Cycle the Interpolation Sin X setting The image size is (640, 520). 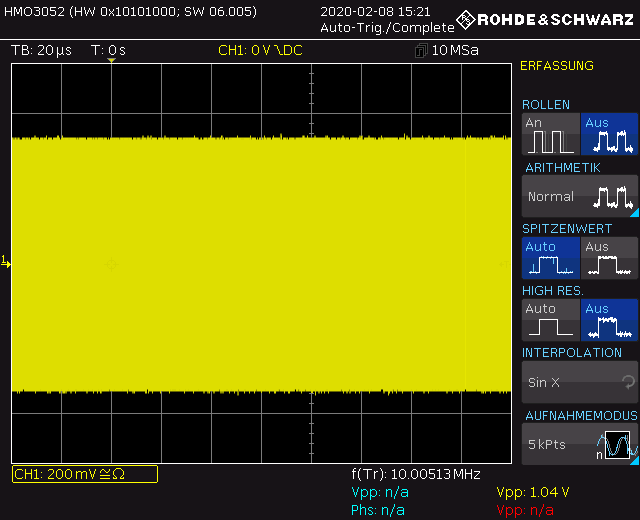click(x=579, y=382)
